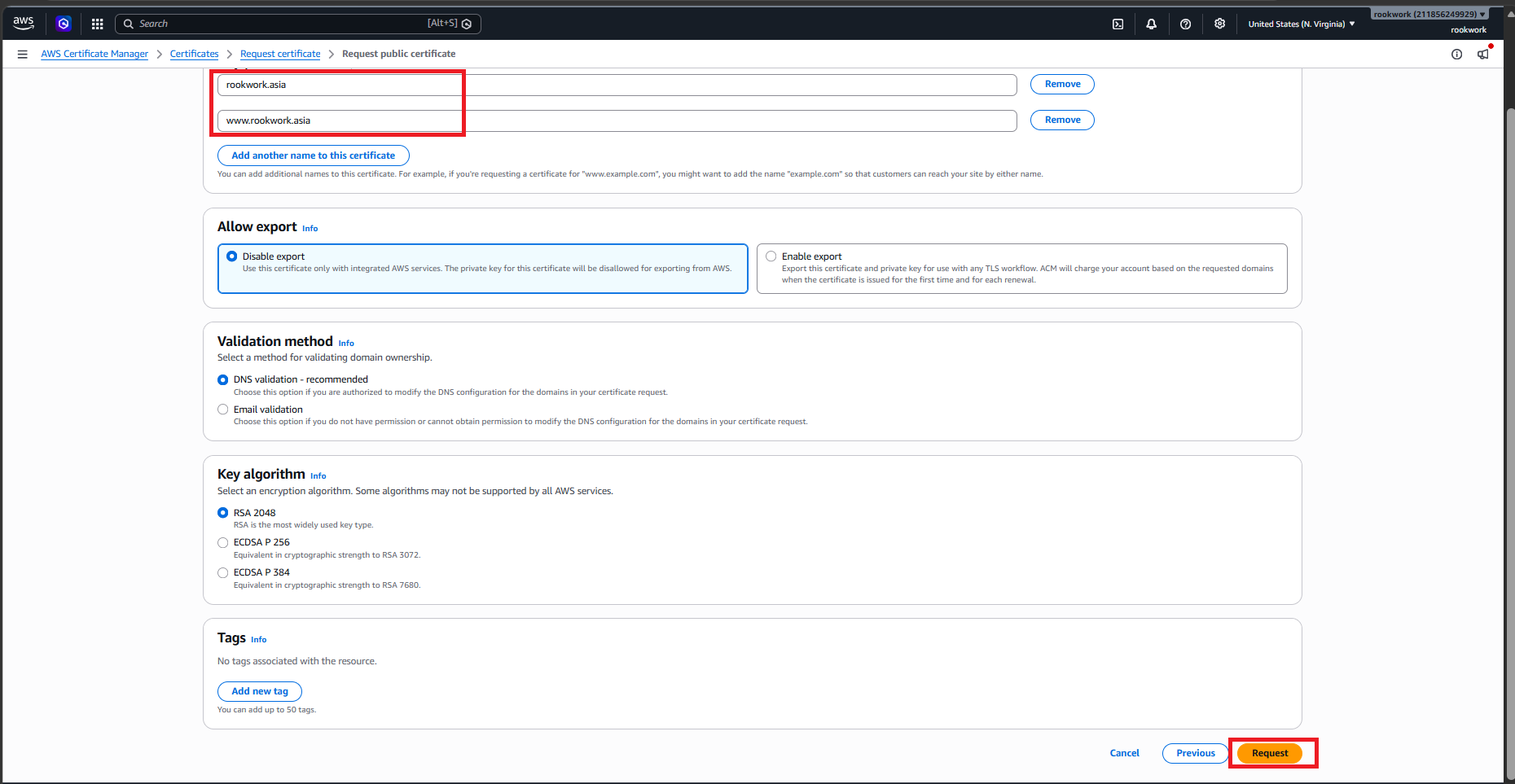Screen dimensions: 1515x784
Task: Click the search magnifier icon
Action: pyautogui.click(x=129, y=24)
